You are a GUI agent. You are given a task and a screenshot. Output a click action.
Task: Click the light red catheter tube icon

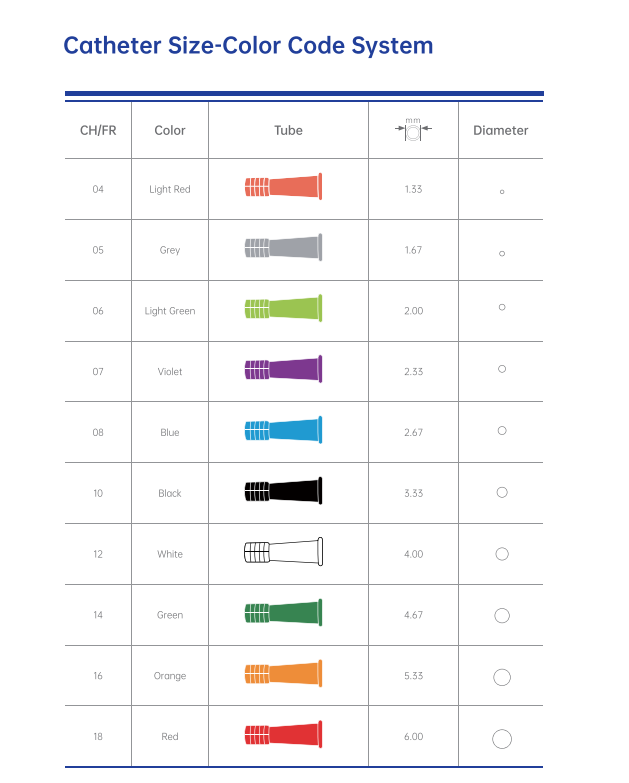[284, 187]
